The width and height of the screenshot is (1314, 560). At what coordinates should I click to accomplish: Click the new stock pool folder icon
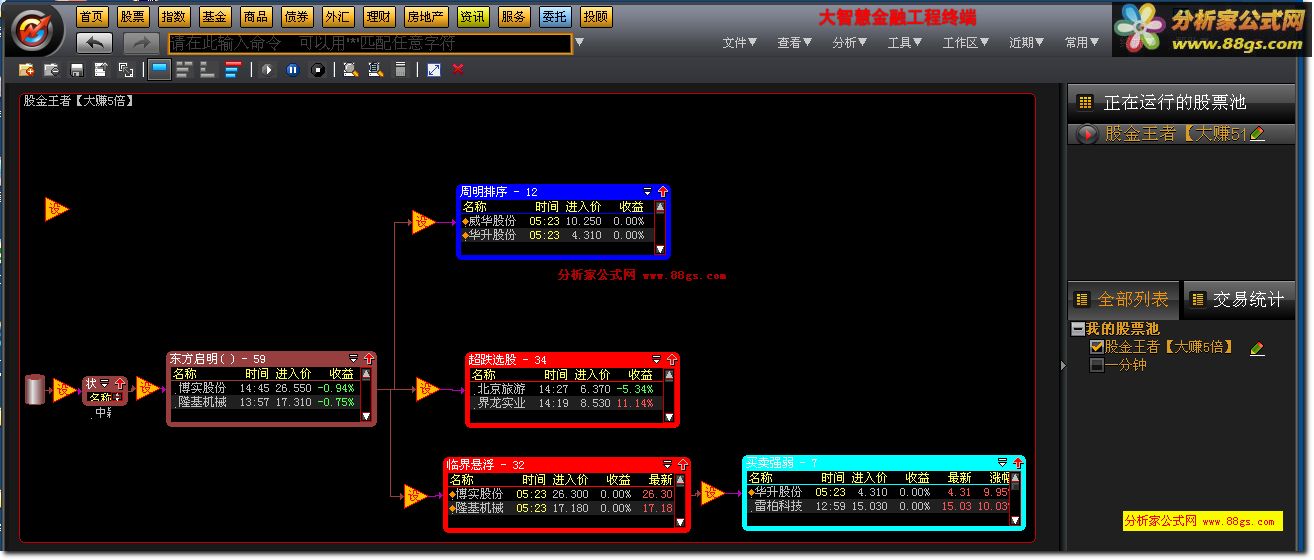(x=27, y=70)
